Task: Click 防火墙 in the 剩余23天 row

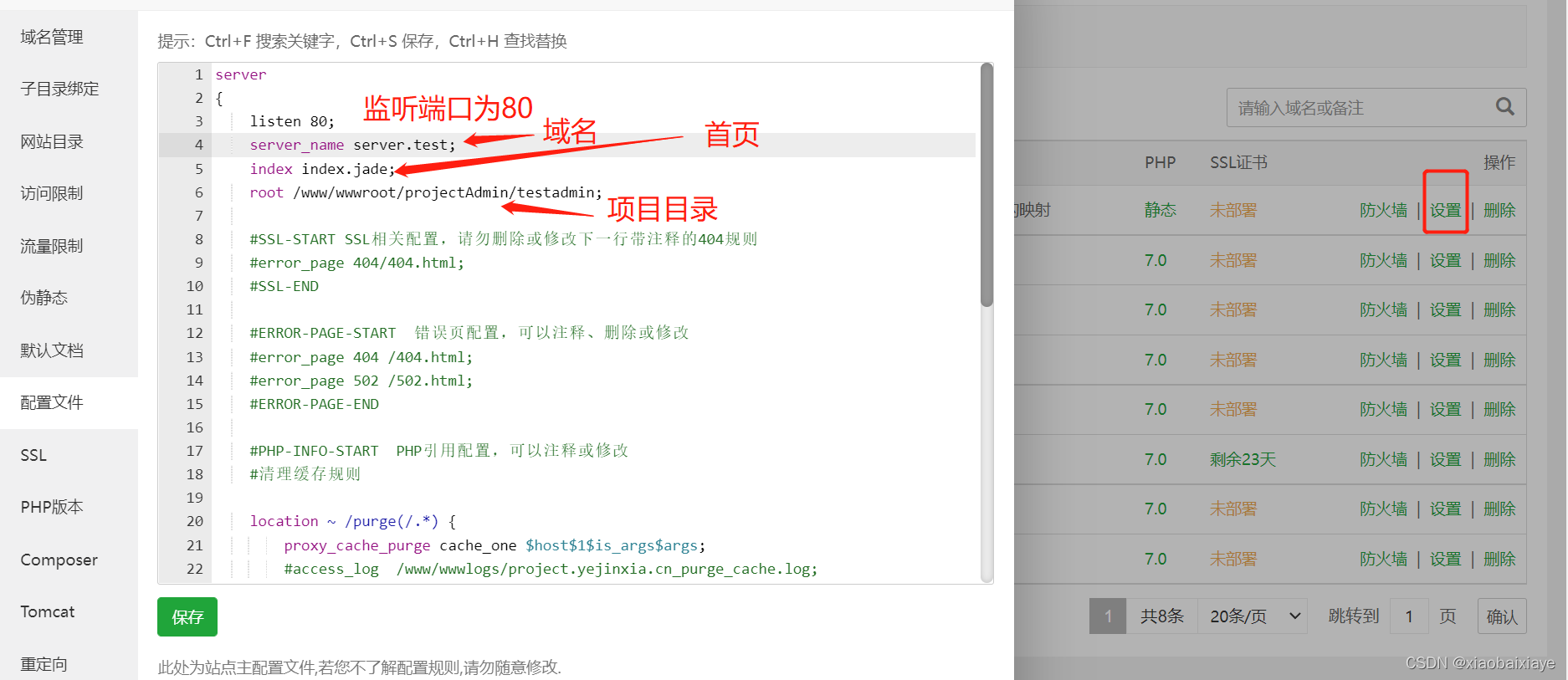Action: 1383,459
